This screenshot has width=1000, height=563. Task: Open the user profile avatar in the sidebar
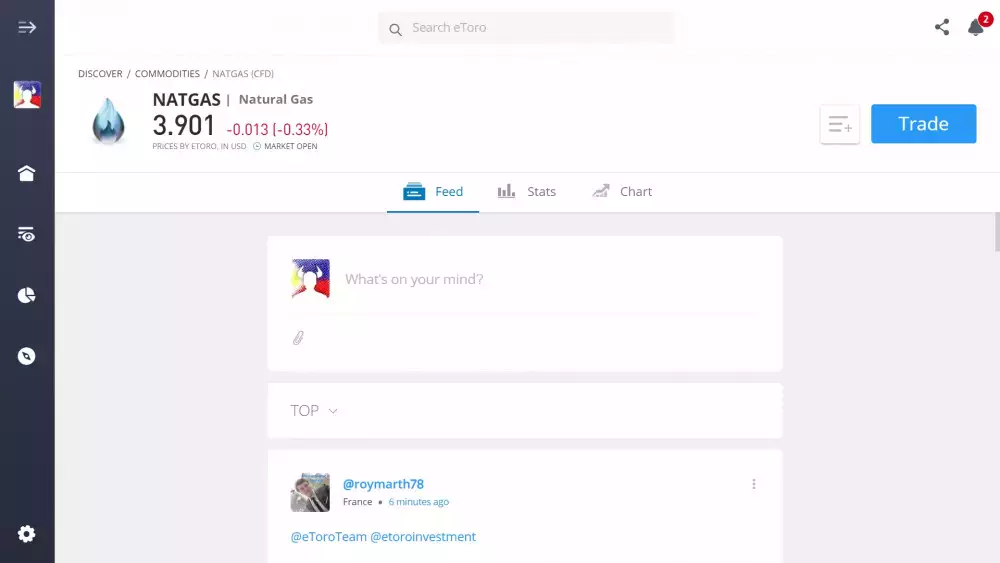[x=27, y=94]
